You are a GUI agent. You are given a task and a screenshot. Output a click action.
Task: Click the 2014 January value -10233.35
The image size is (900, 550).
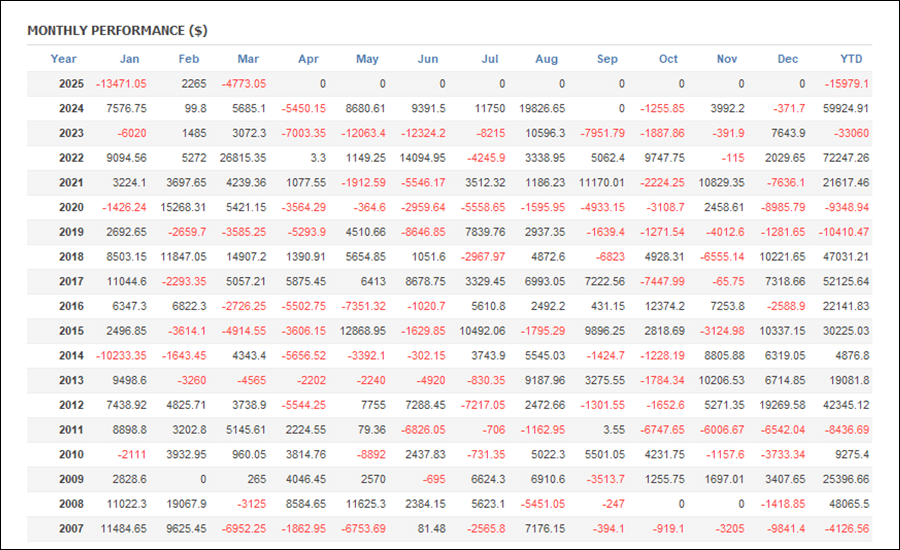[121, 355]
